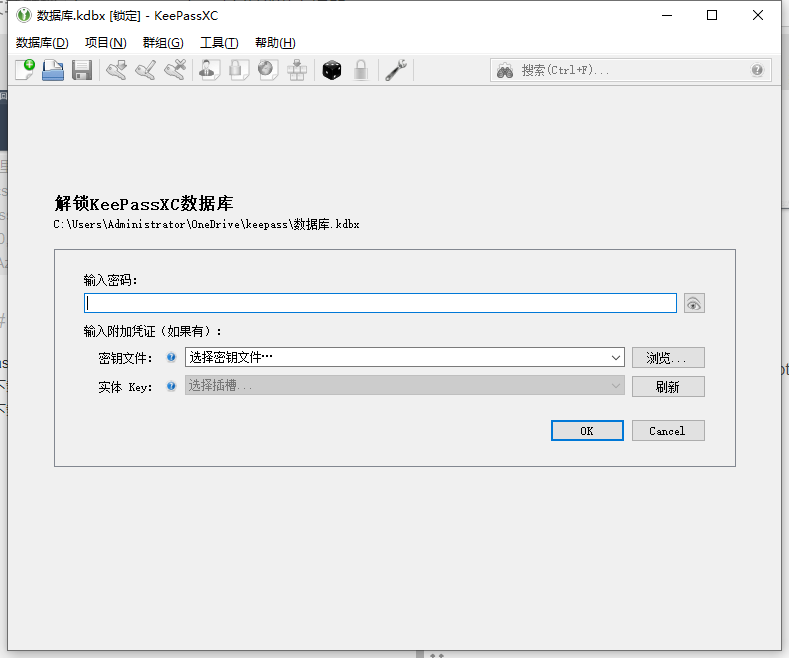
Task: Click the database path C:\Users\Administrator text
Action: [x=206, y=224]
